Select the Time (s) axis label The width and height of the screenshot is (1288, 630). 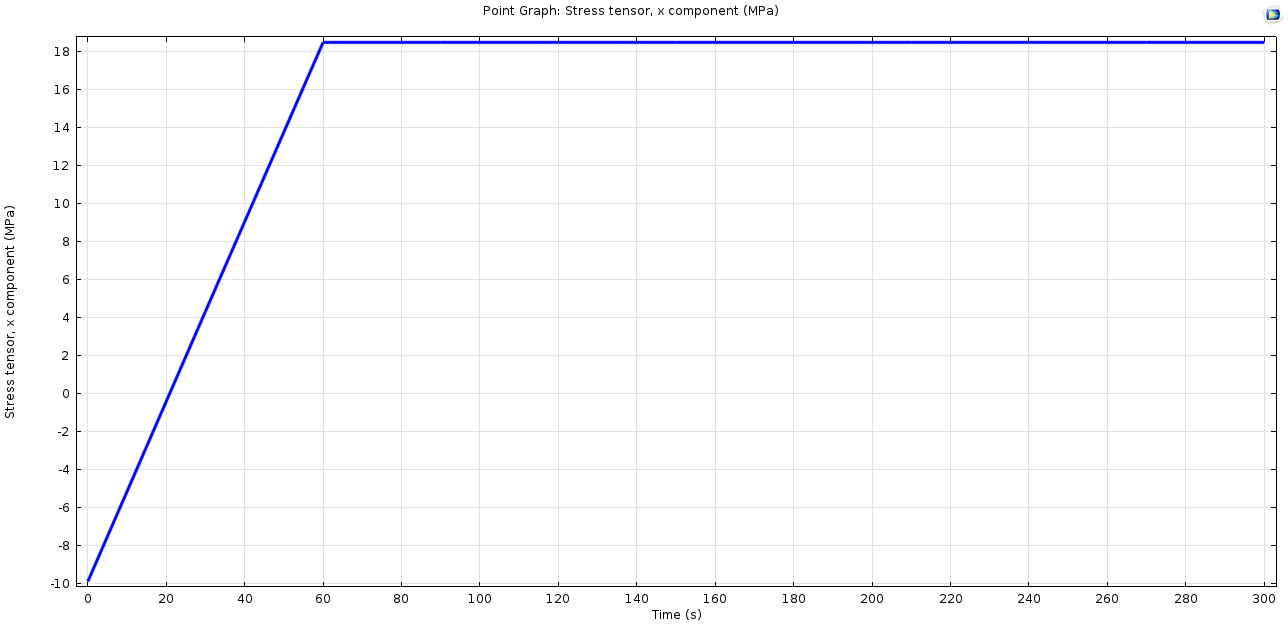tap(676, 615)
